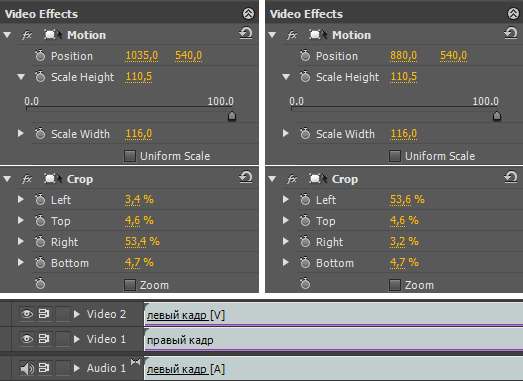Collapse the left Video Effects panel using the double-chevron icon
Screen dimensions: 523x381
(x=248, y=14)
